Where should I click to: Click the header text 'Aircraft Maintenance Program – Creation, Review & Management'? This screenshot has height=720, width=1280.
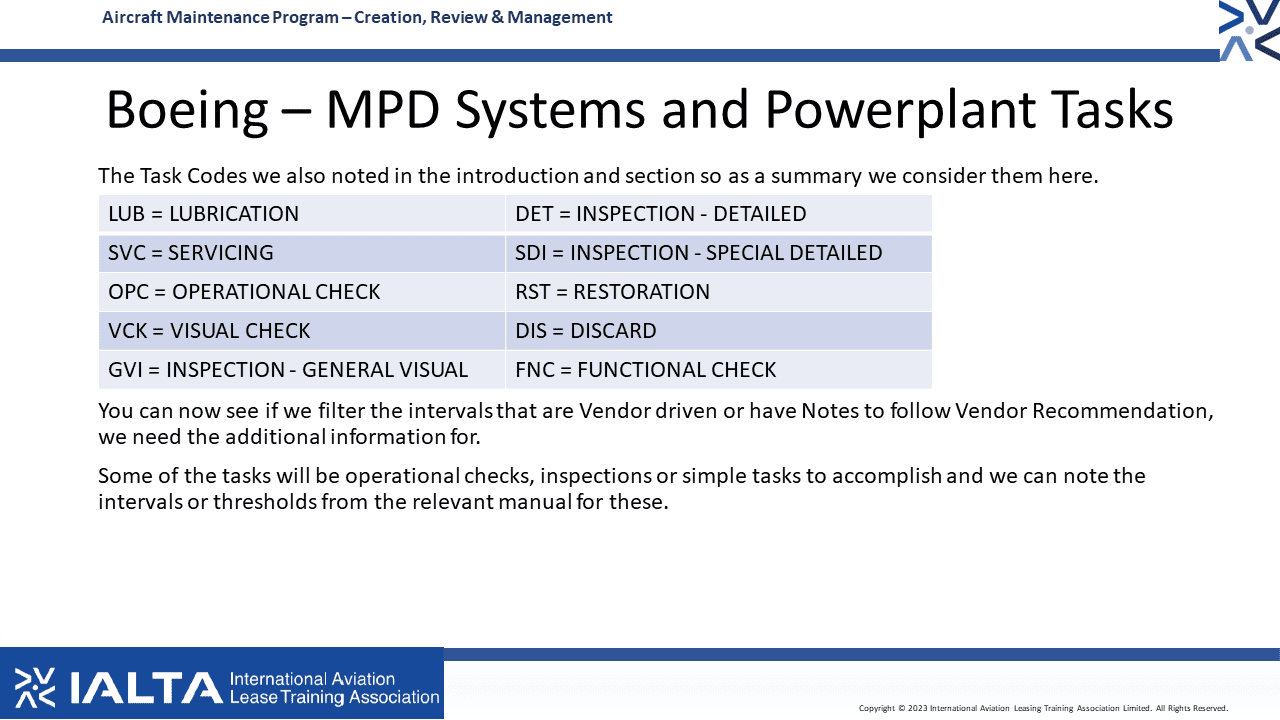coord(357,17)
